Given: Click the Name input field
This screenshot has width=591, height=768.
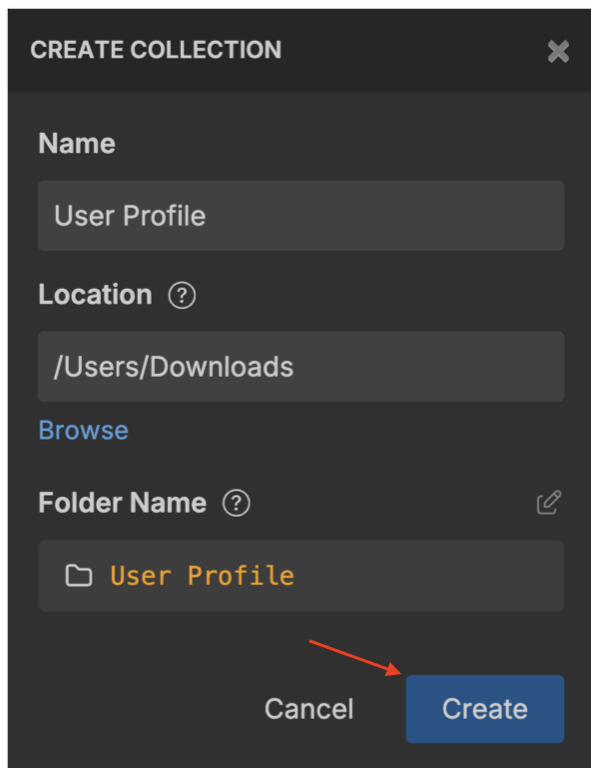Looking at the screenshot, I should [x=301, y=216].
